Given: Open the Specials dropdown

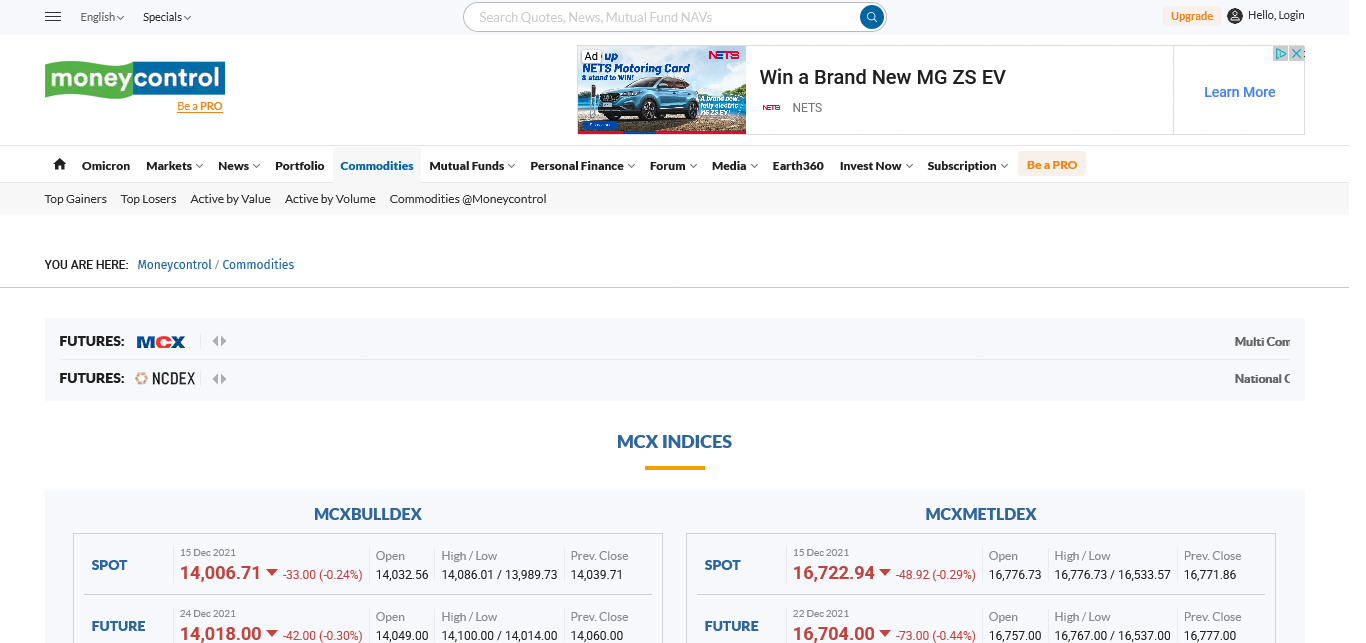Looking at the screenshot, I should [166, 17].
